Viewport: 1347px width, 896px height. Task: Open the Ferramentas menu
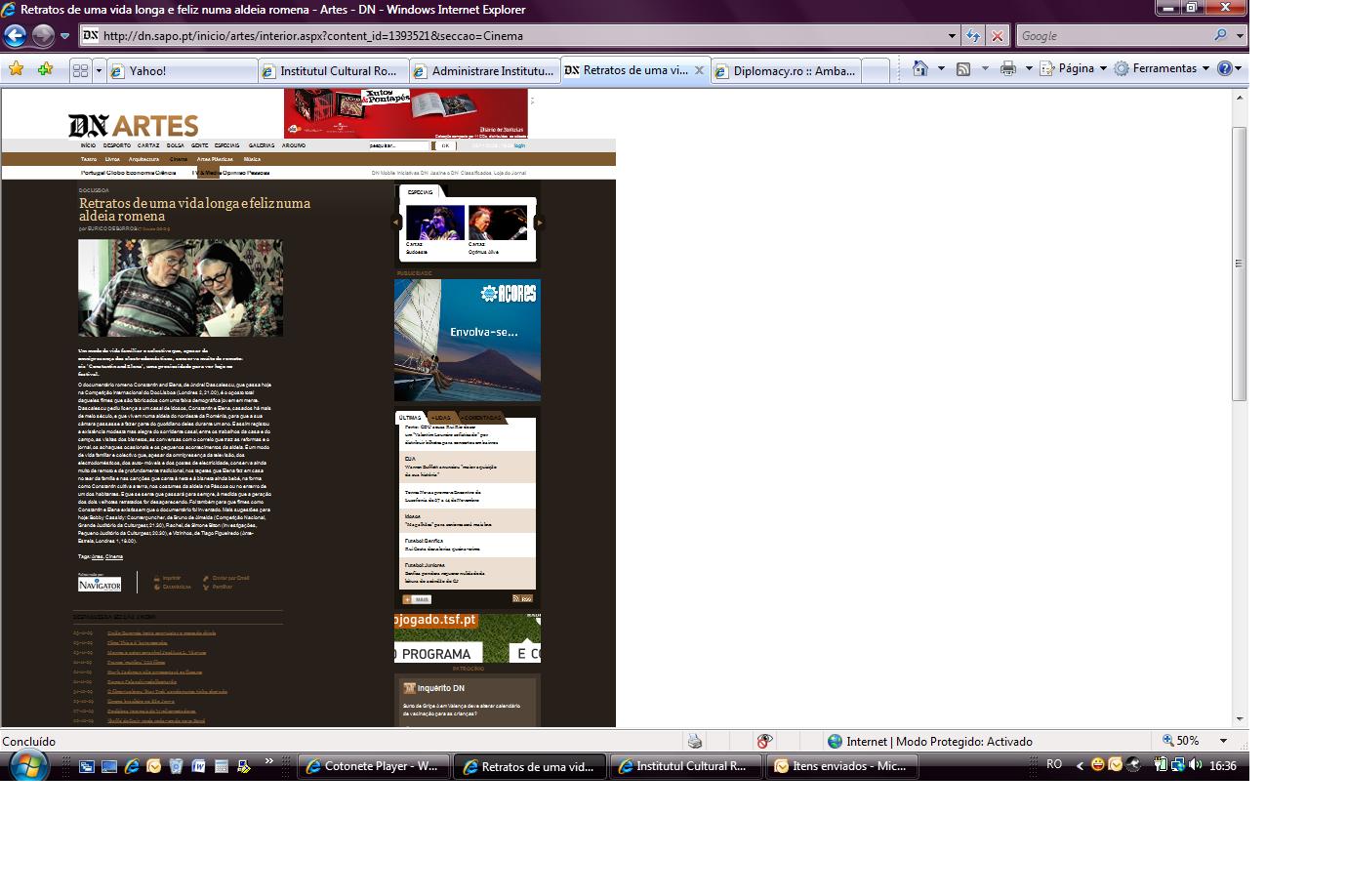[1163, 68]
